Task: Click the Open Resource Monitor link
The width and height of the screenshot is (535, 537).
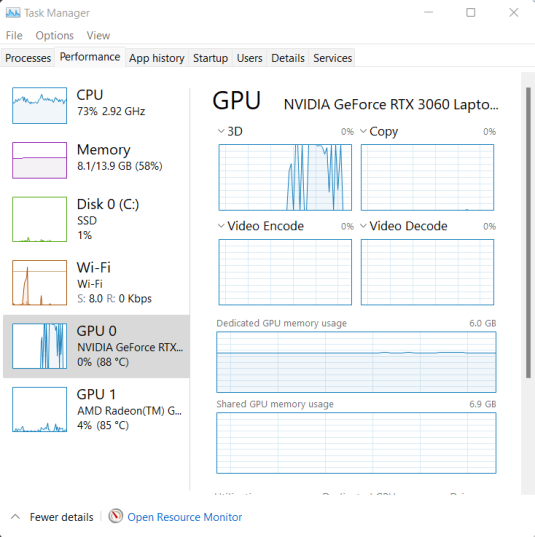Action: pyautogui.click(x=185, y=517)
